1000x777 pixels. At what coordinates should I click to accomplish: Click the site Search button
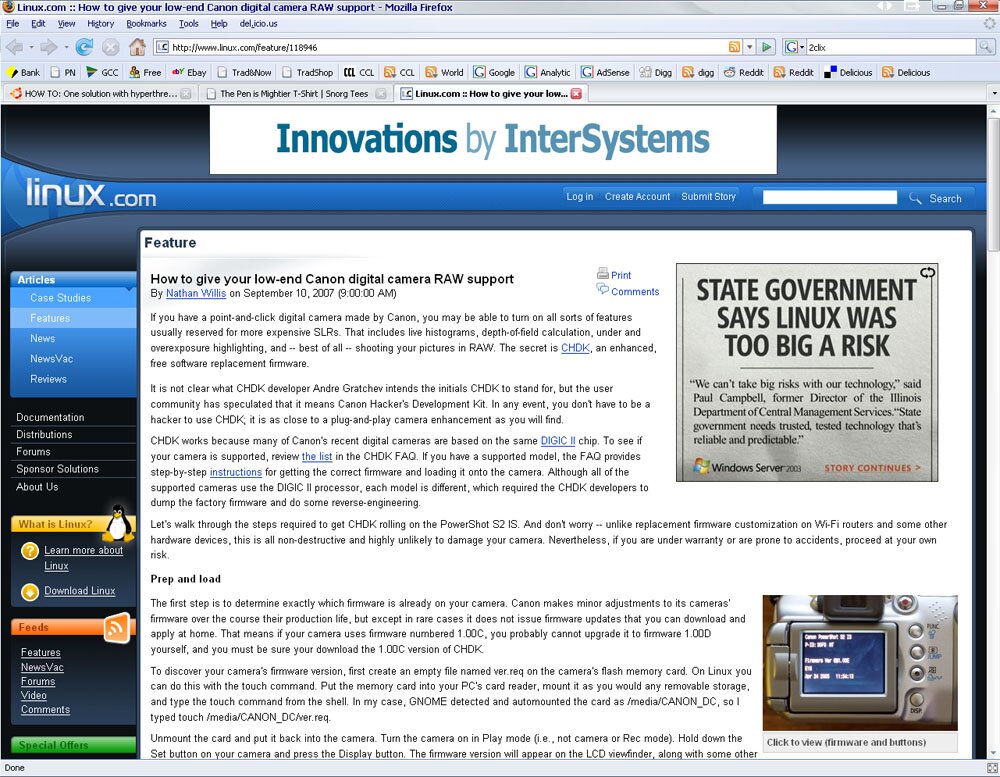click(x=936, y=198)
